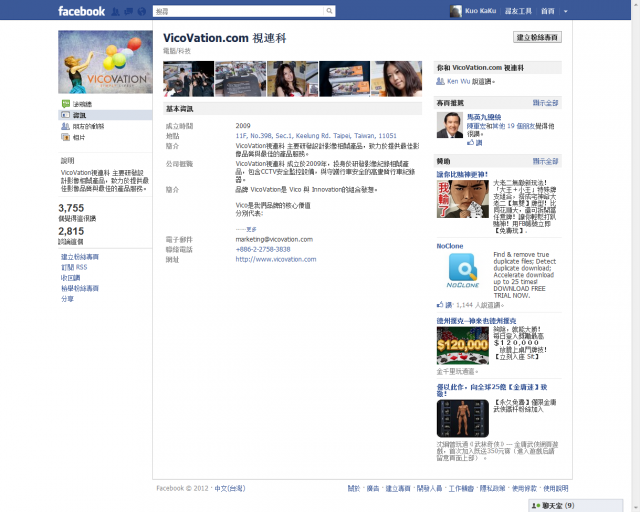Image resolution: width=640 pixels, height=512 pixels.
Task: Click the show all link in recommended pages
Action: pyautogui.click(x=545, y=103)
